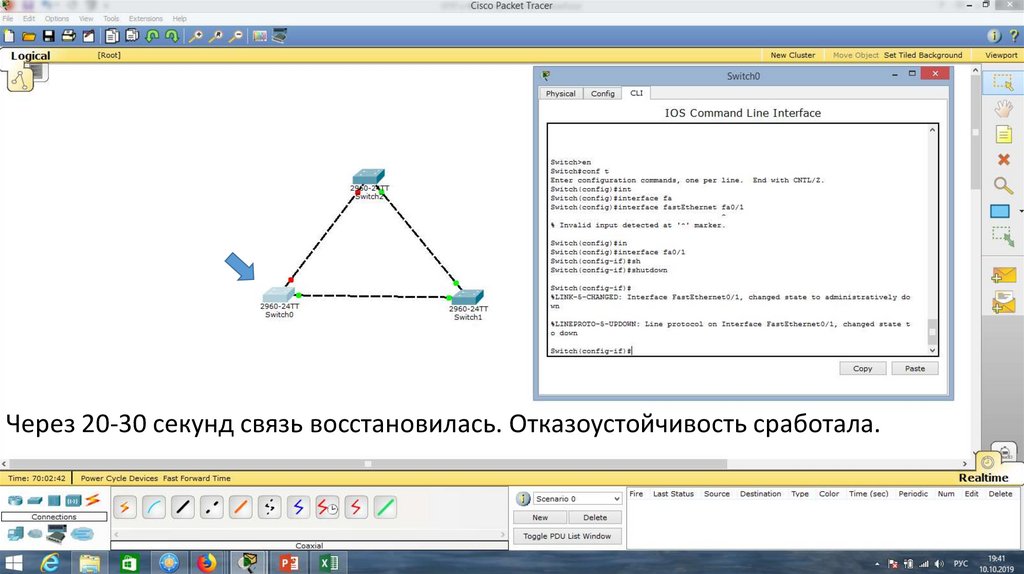This screenshot has height=574, width=1024.
Task: Select the Copper Straight-Through cable
Action: [183, 507]
